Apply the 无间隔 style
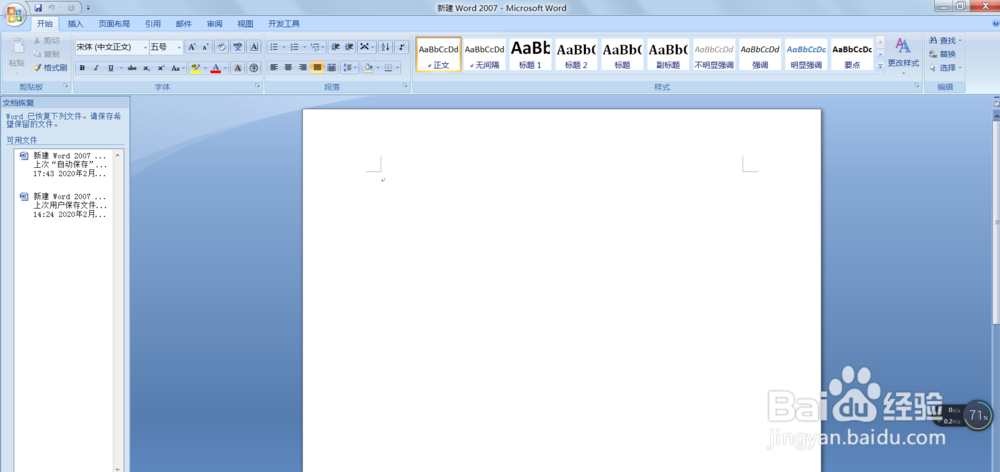Image resolution: width=1000 pixels, height=472 pixels. click(x=485, y=54)
